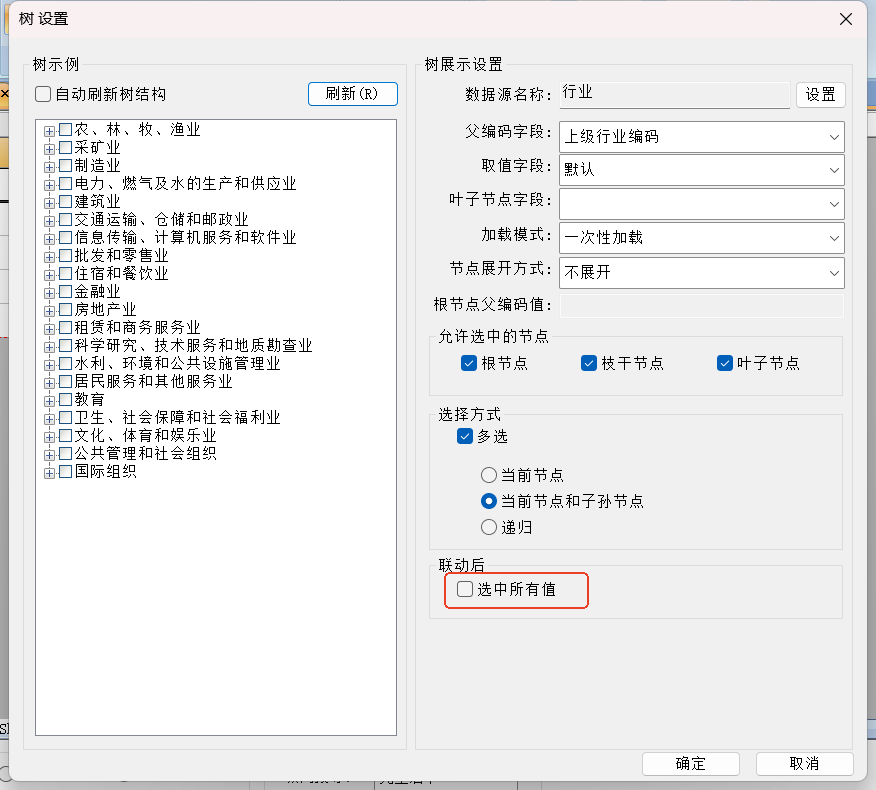Open the 节点展开方式 dropdown
This screenshot has width=876, height=790.
pyautogui.click(x=702, y=272)
